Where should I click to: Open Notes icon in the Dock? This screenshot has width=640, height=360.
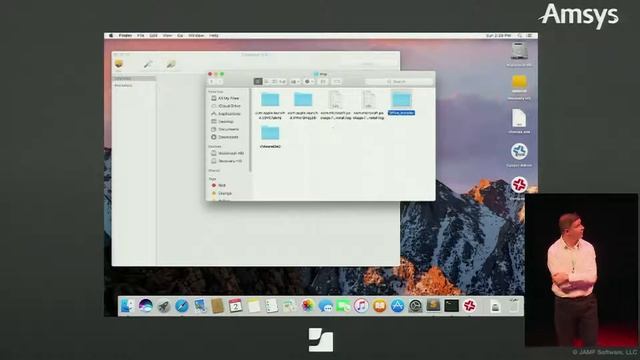pyautogui.click(x=253, y=306)
